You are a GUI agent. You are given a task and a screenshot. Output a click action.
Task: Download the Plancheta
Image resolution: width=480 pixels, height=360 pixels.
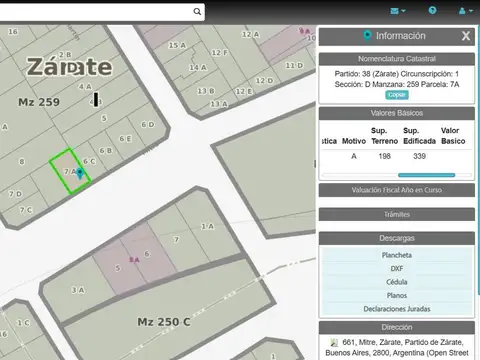click(397, 255)
